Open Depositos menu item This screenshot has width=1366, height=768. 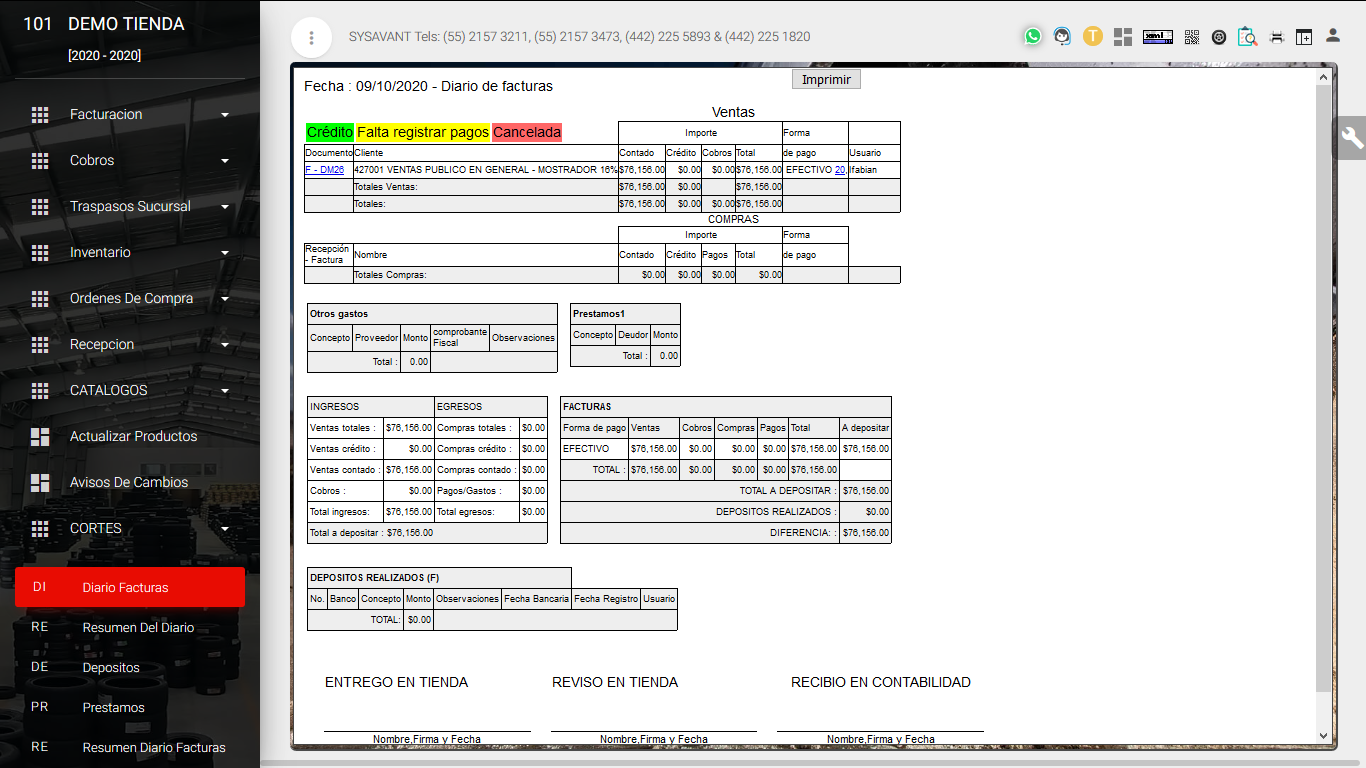click(130, 667)
